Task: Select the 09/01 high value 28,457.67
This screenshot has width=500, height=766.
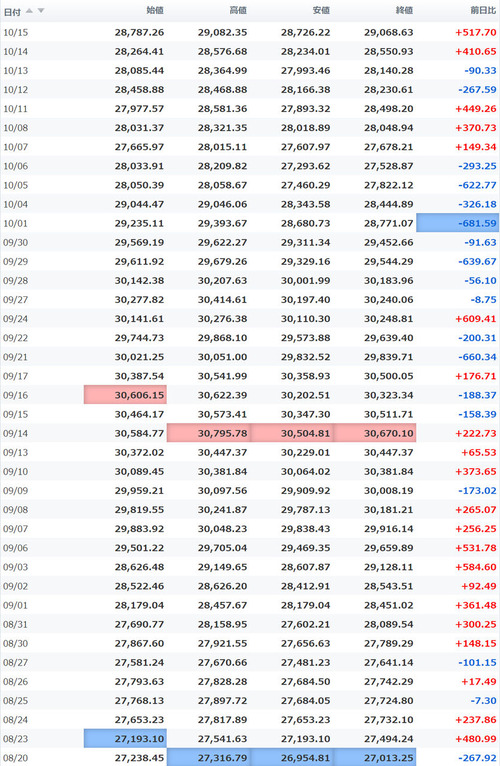Action: 222,605
